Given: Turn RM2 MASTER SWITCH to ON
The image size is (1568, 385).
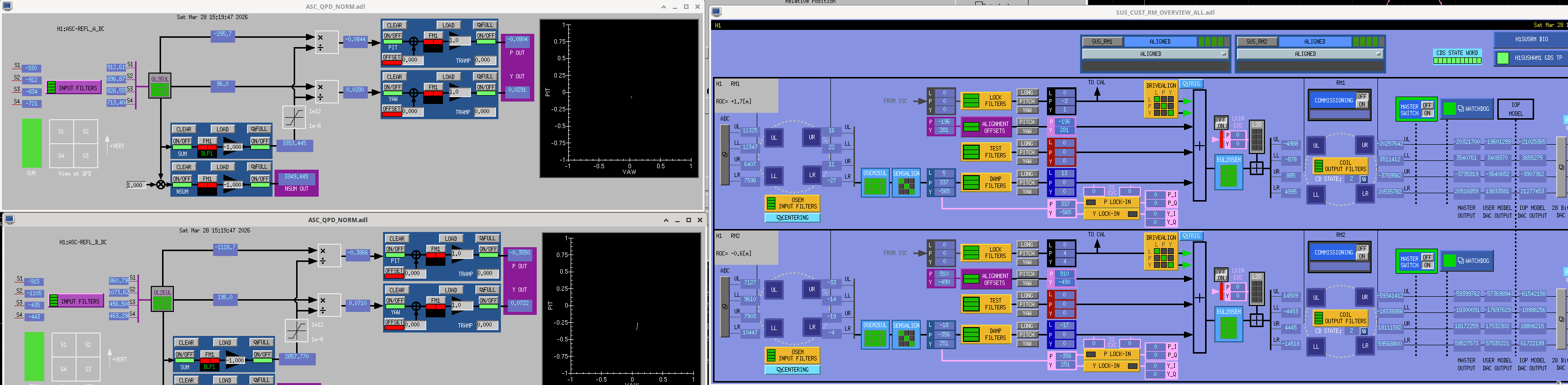Looking at the screenshot, I should click(x=1427, y=265).
